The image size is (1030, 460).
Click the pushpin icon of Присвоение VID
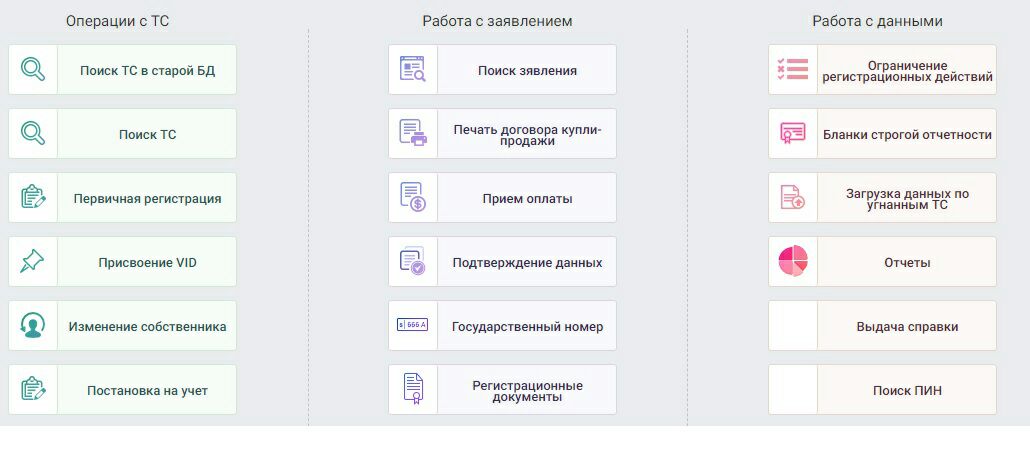click(x=32, y=262)
